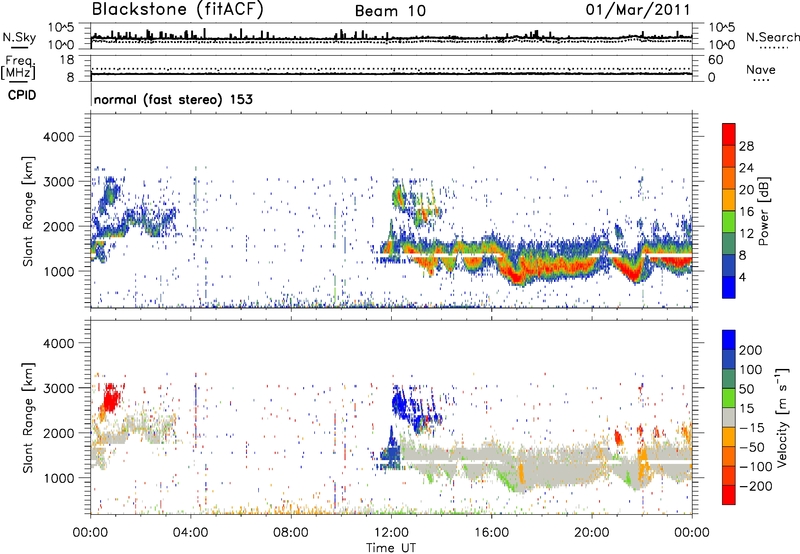Click the "Freq. [MHz]" axis label
This screenshot has height=554, width=800.
18,68
